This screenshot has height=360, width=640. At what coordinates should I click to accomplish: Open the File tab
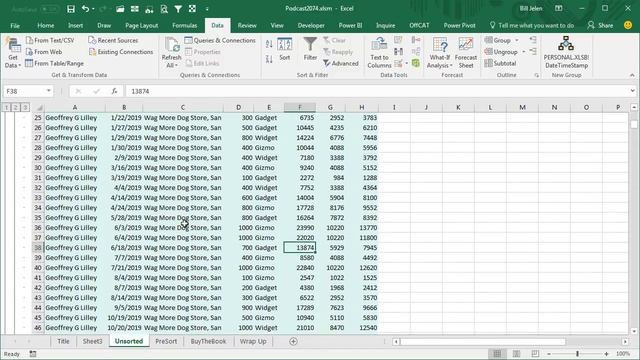pyautogui.click(x=15, y=25)
